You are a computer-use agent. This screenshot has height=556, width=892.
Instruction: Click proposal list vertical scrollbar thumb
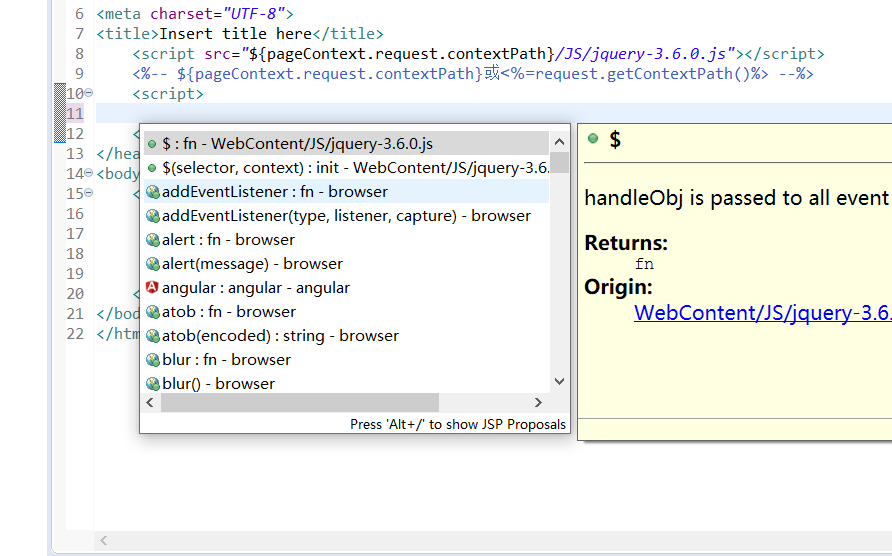(x=559, y=162)
